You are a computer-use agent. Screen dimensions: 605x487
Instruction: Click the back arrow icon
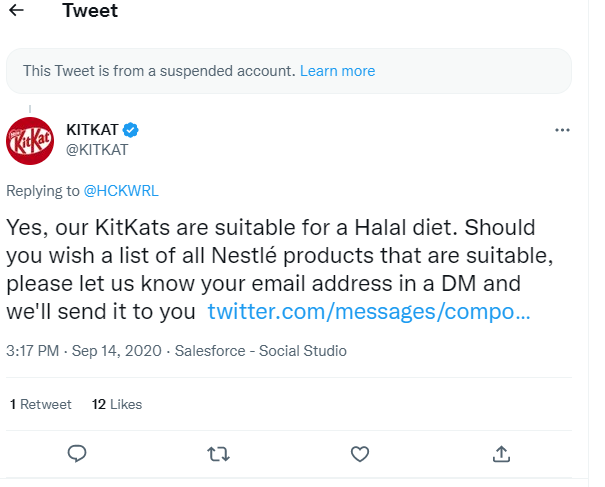pos(16,12)
